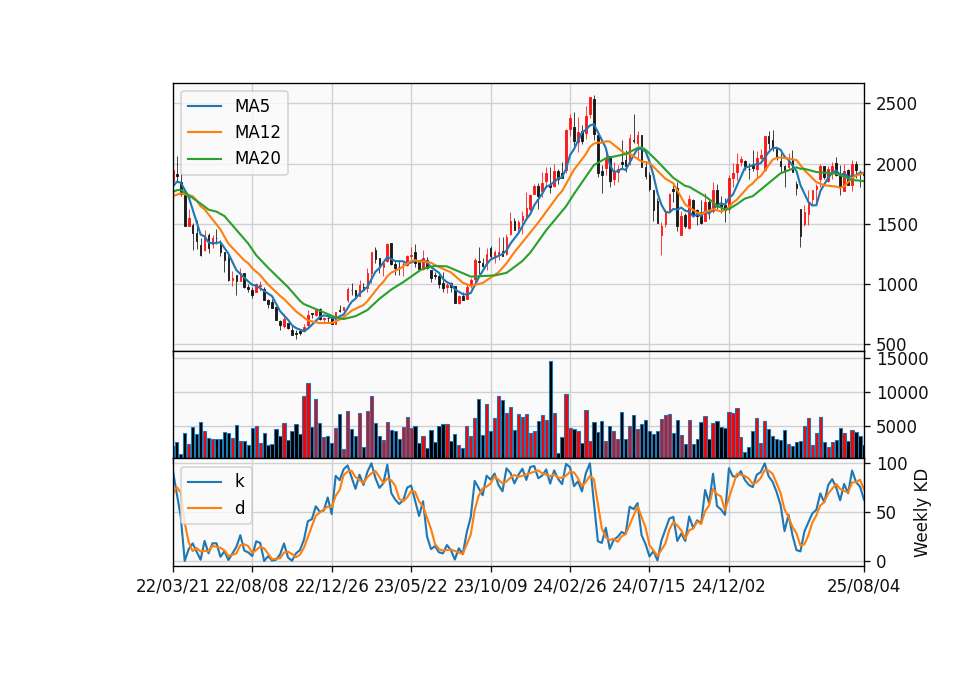The image size is (960, 690).
Task: Click the 5000 volume axis tick label
Action: coord(896,427)
